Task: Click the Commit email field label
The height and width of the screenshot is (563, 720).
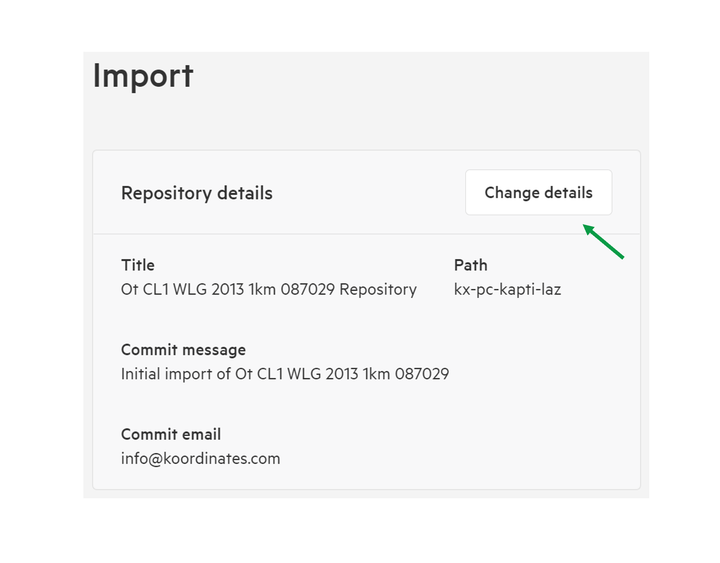Action: 171,434
